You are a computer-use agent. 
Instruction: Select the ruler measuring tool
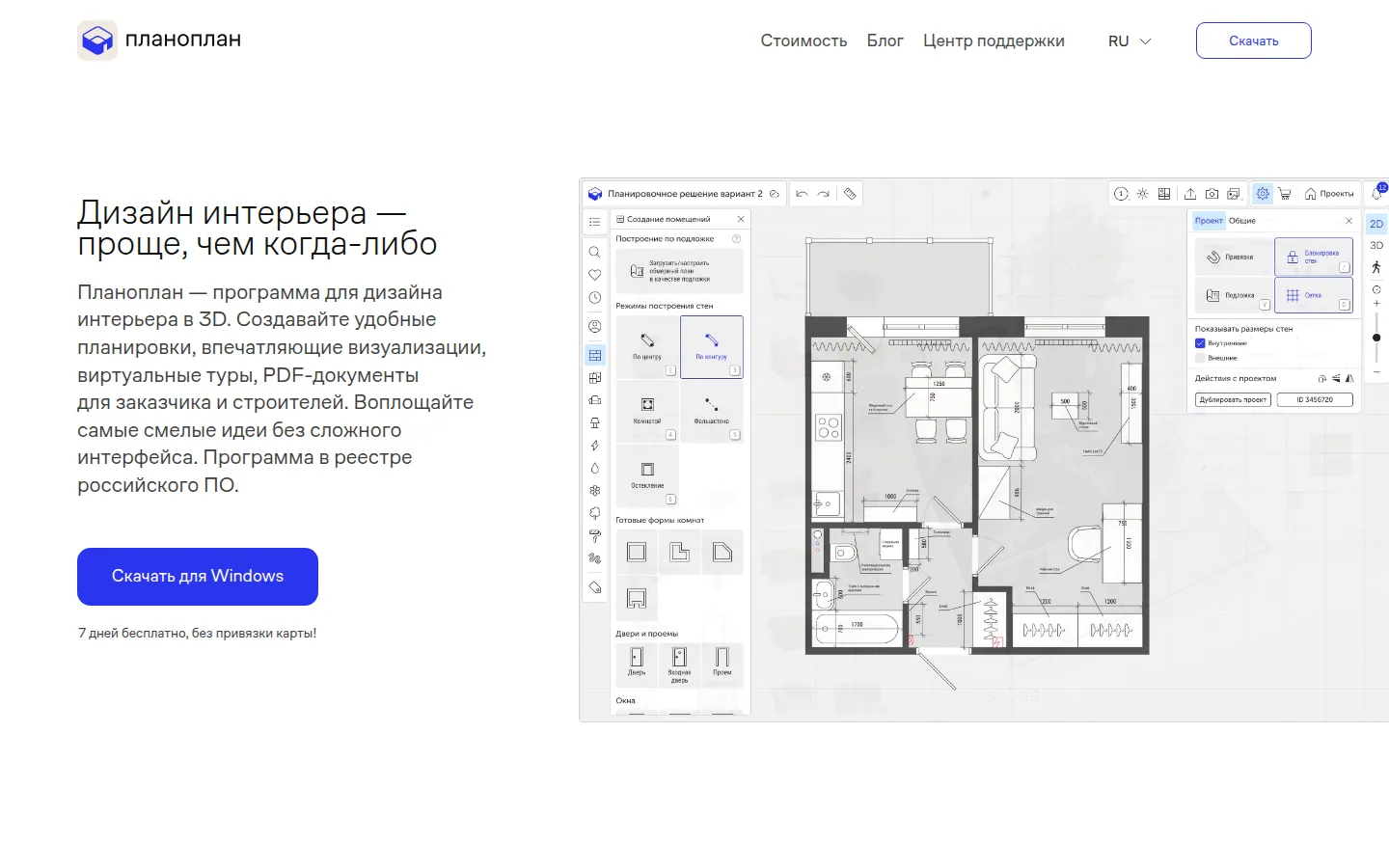coord(850,194)
